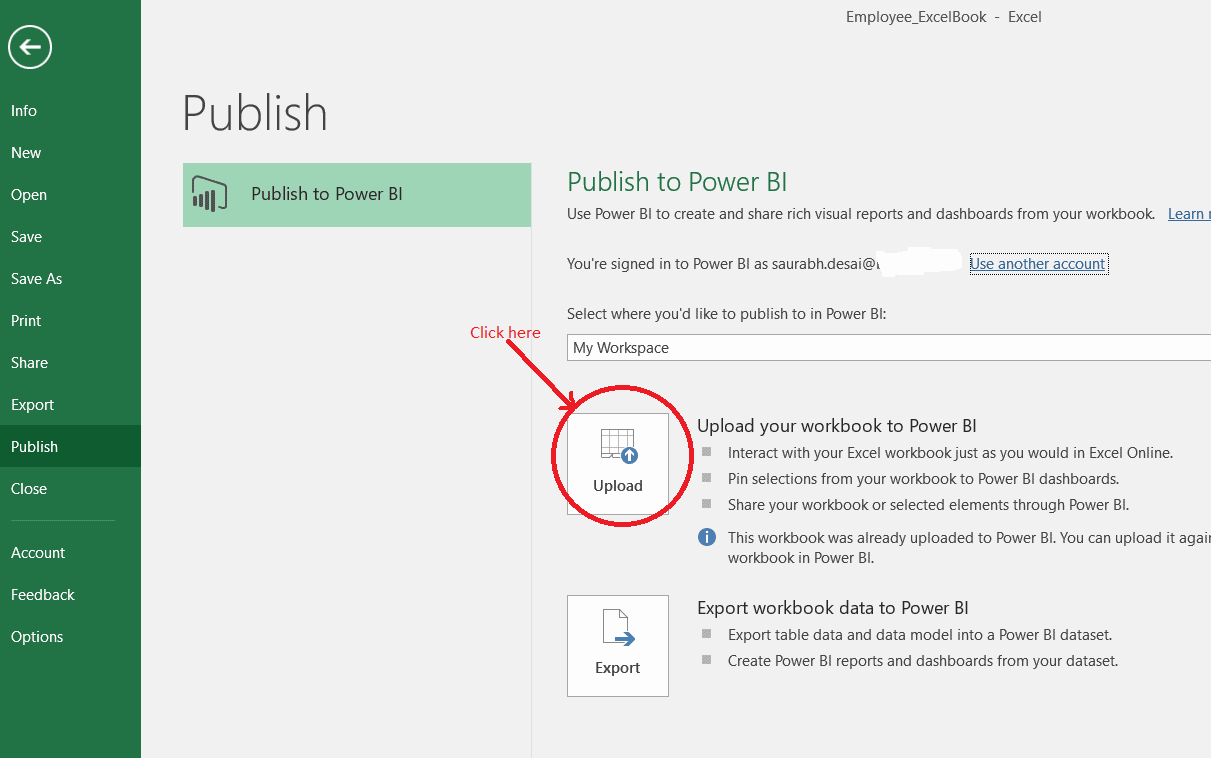1211x758 pixels.
Task: Open Excel Options
Action: [x=37, y=637]
